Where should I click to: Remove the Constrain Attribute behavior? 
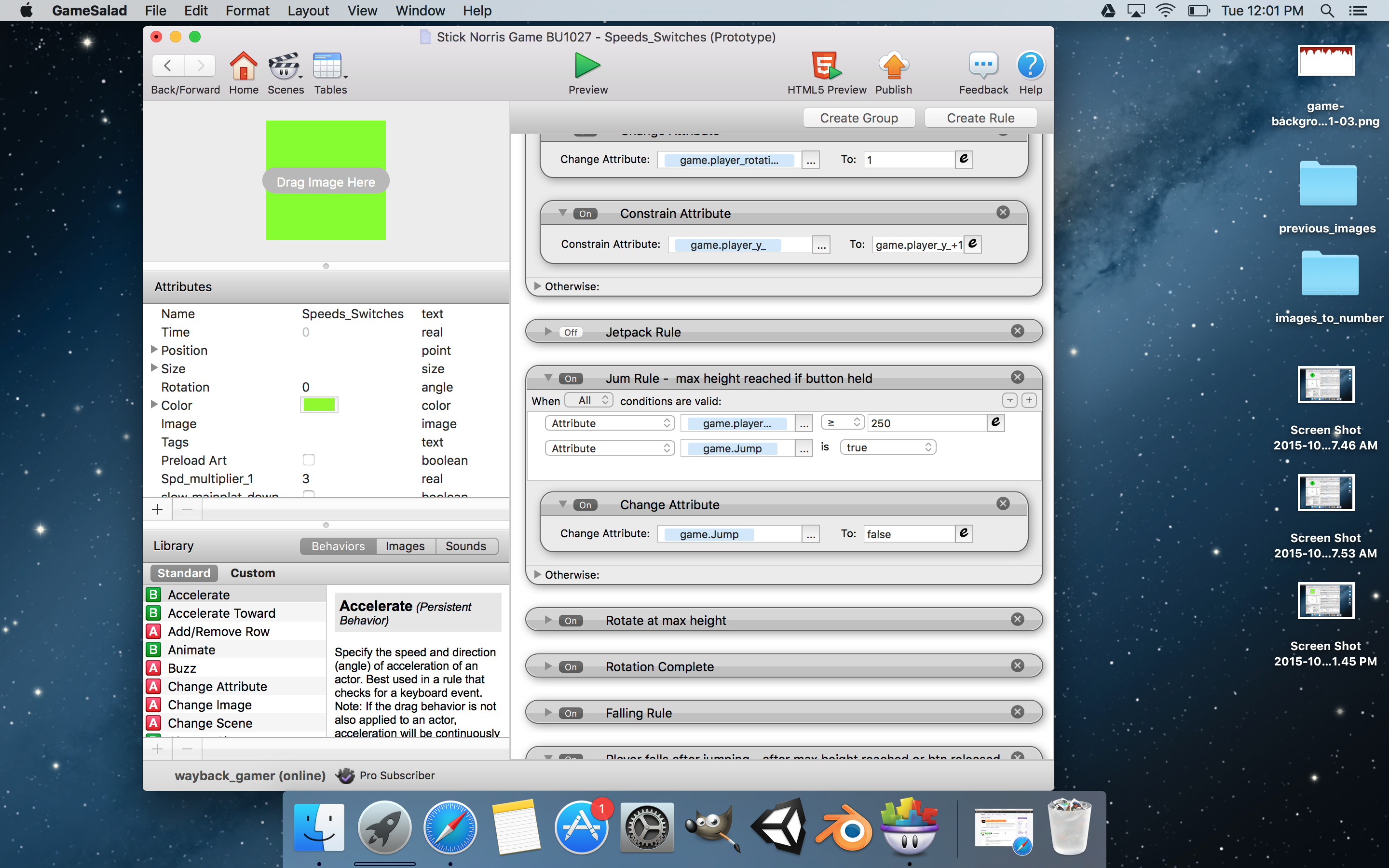pyautogui.click(x=1003, y=212)
